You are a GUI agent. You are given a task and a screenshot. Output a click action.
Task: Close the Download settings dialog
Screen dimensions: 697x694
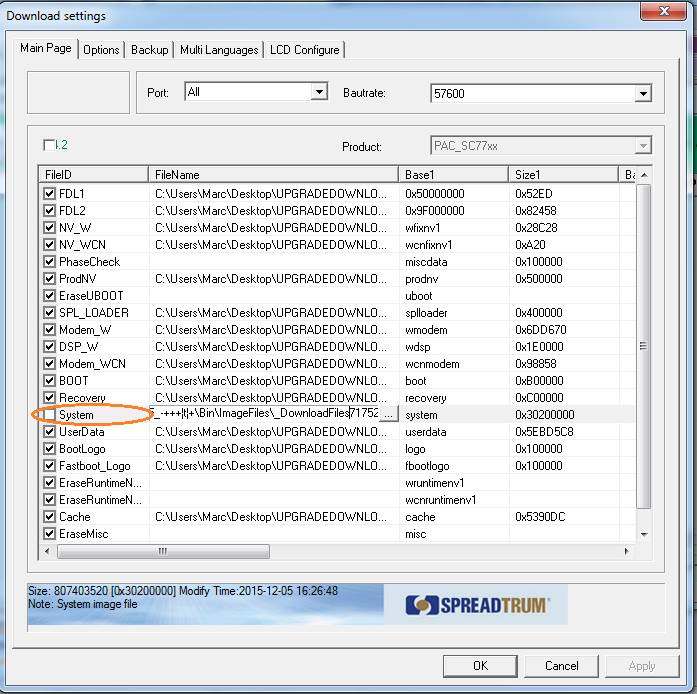664,11
